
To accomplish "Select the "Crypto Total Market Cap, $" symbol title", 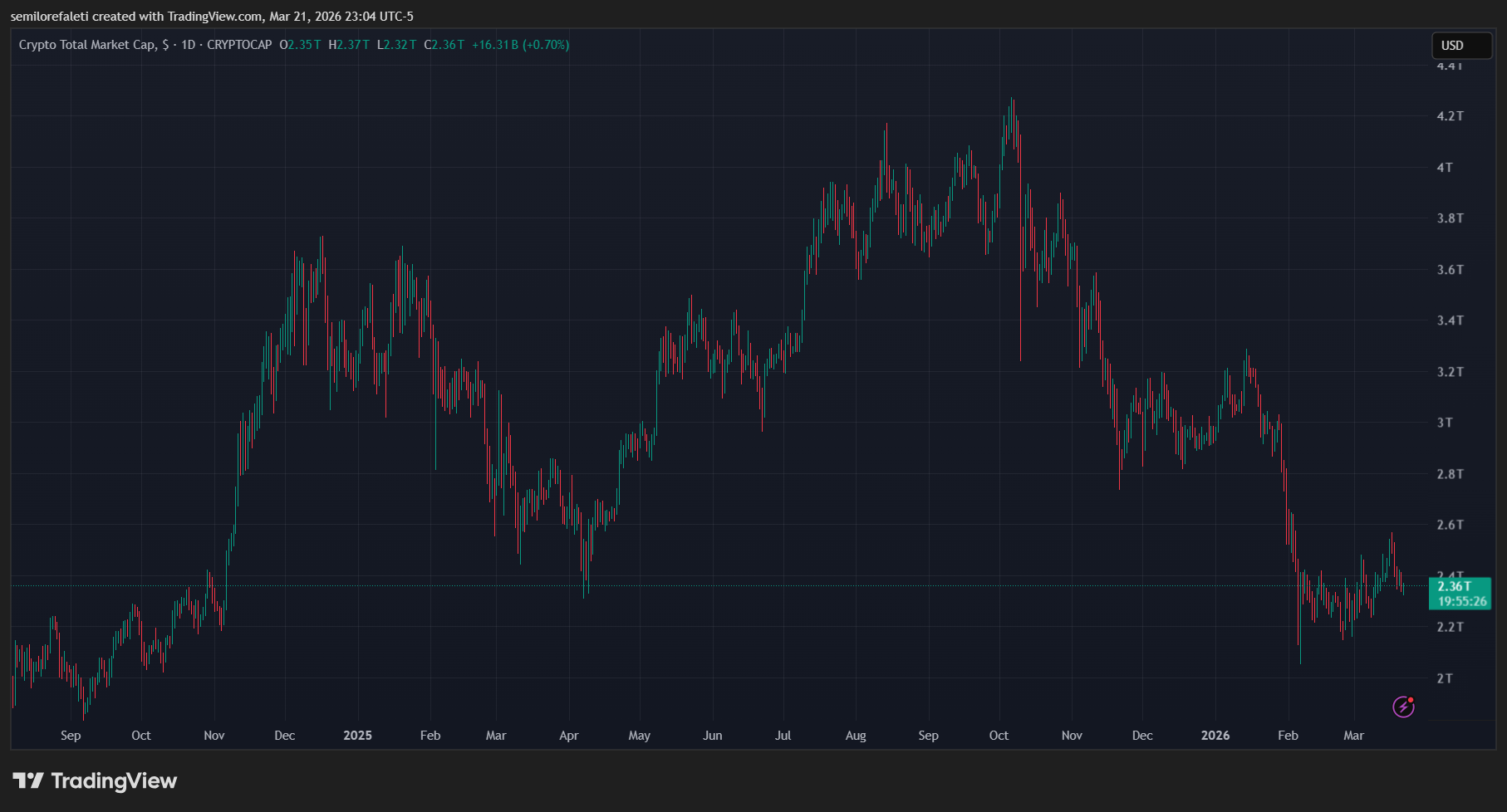I will [x=94, y=45].
